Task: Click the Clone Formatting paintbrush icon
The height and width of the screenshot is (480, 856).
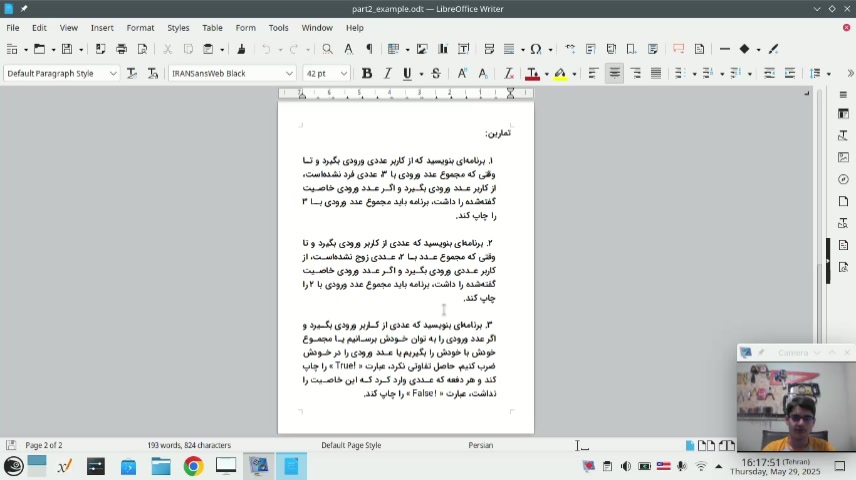Action: tap(241, 49)
